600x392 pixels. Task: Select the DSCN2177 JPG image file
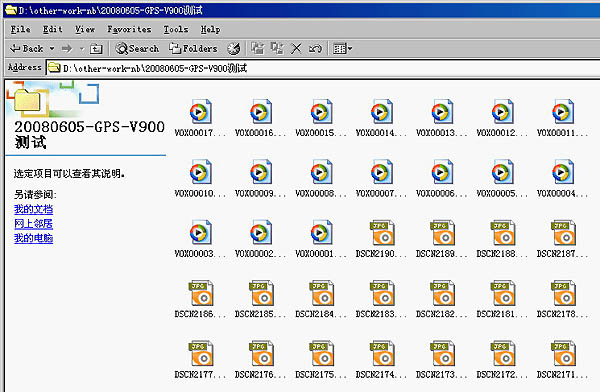tap(200, 360)
